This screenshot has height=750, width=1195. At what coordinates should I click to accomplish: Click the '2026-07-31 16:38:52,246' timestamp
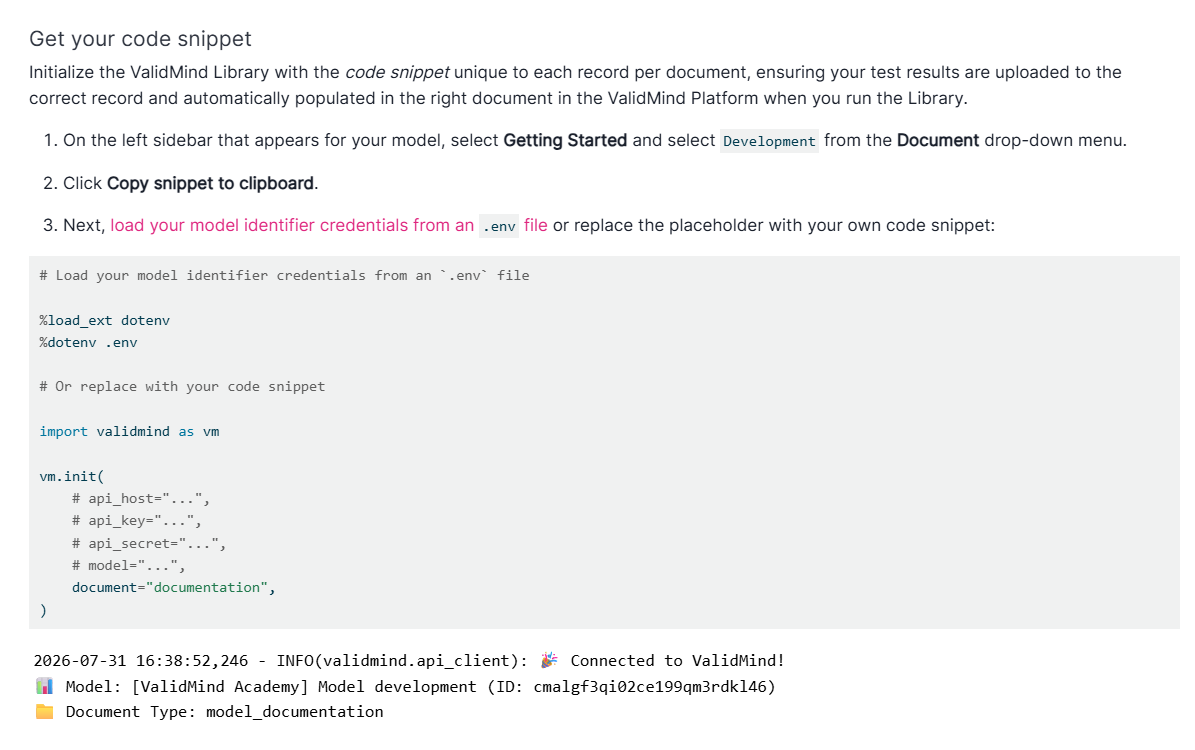point(141,661)
